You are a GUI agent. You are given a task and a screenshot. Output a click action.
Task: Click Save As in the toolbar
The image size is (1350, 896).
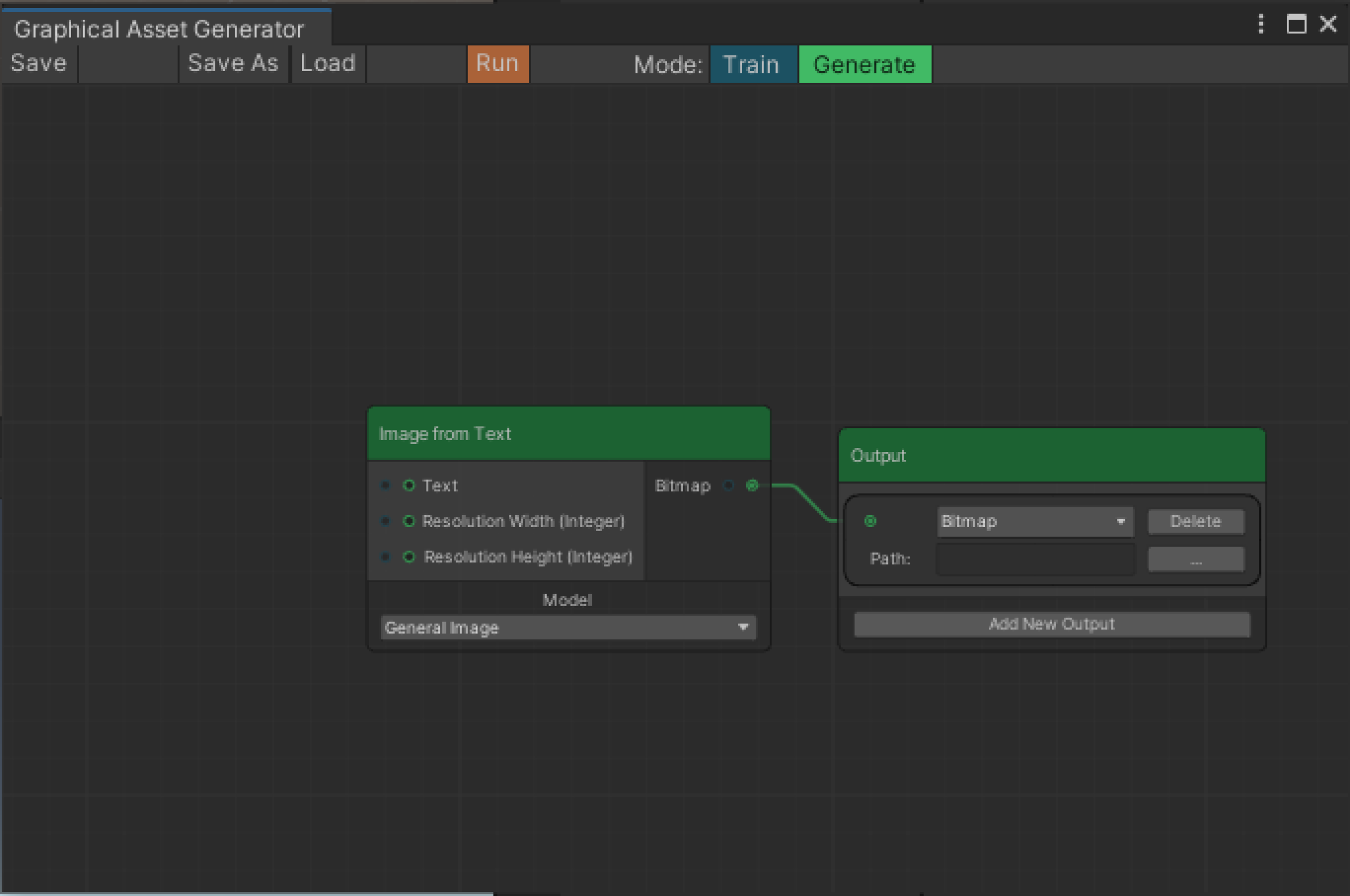[233, 63]
